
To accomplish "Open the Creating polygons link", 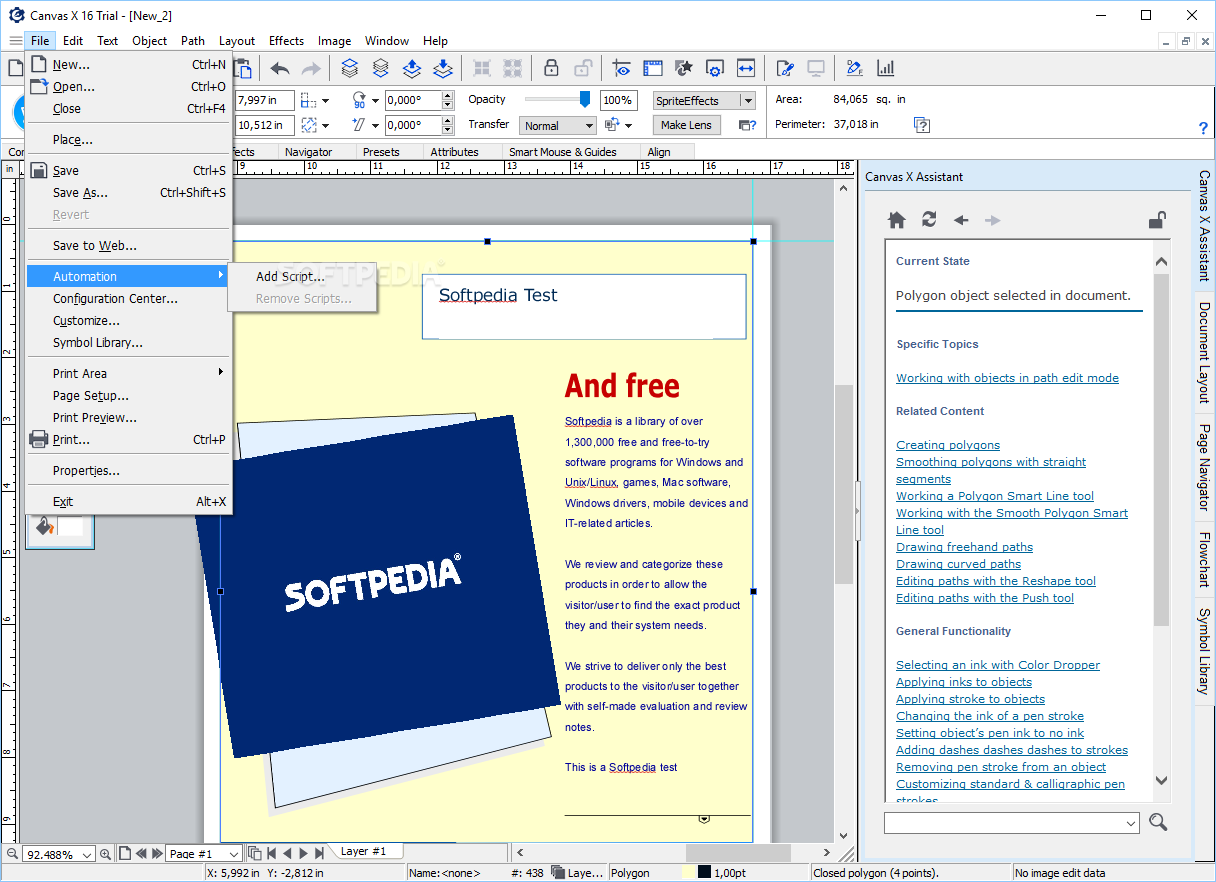I will pyautogui.click(x=948, y=445).
